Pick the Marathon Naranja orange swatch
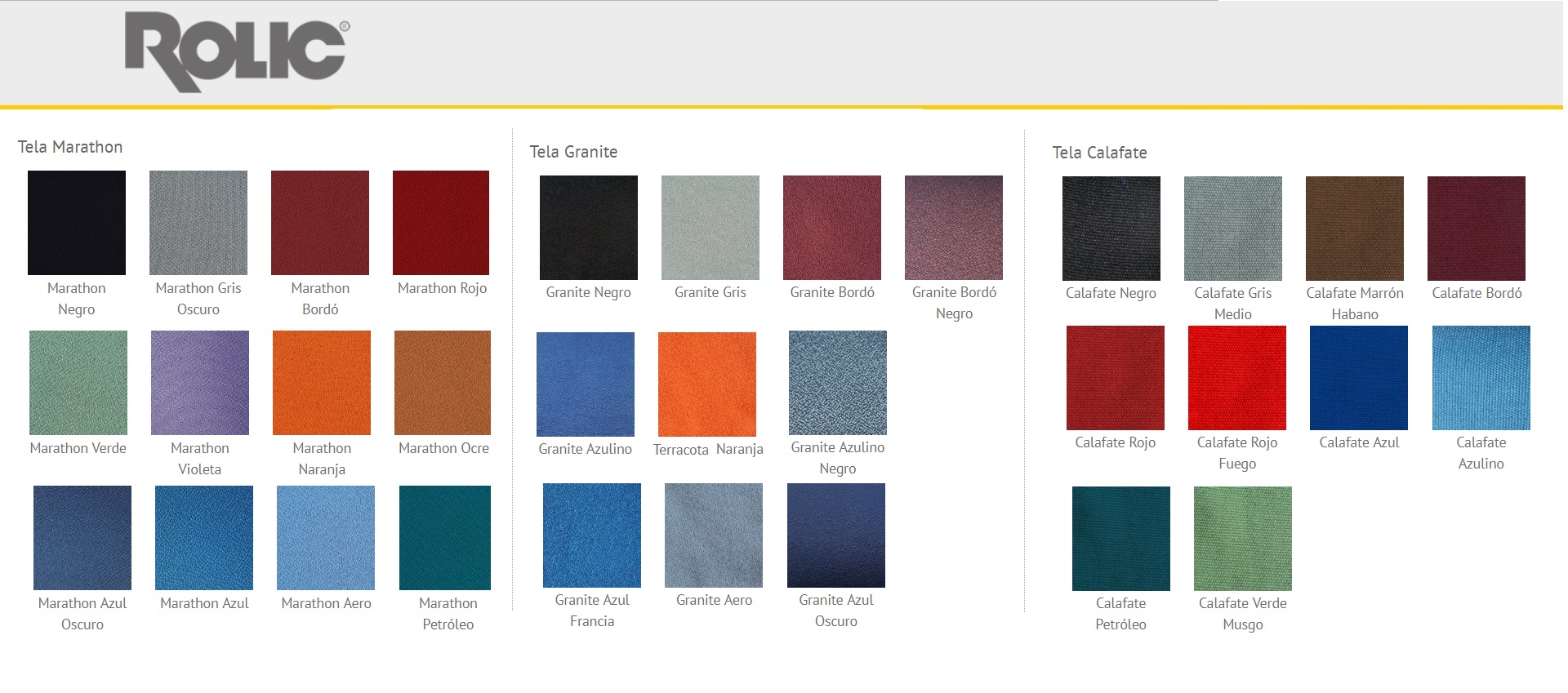Viewport: 1568px width, 693px height. [322, 382]
